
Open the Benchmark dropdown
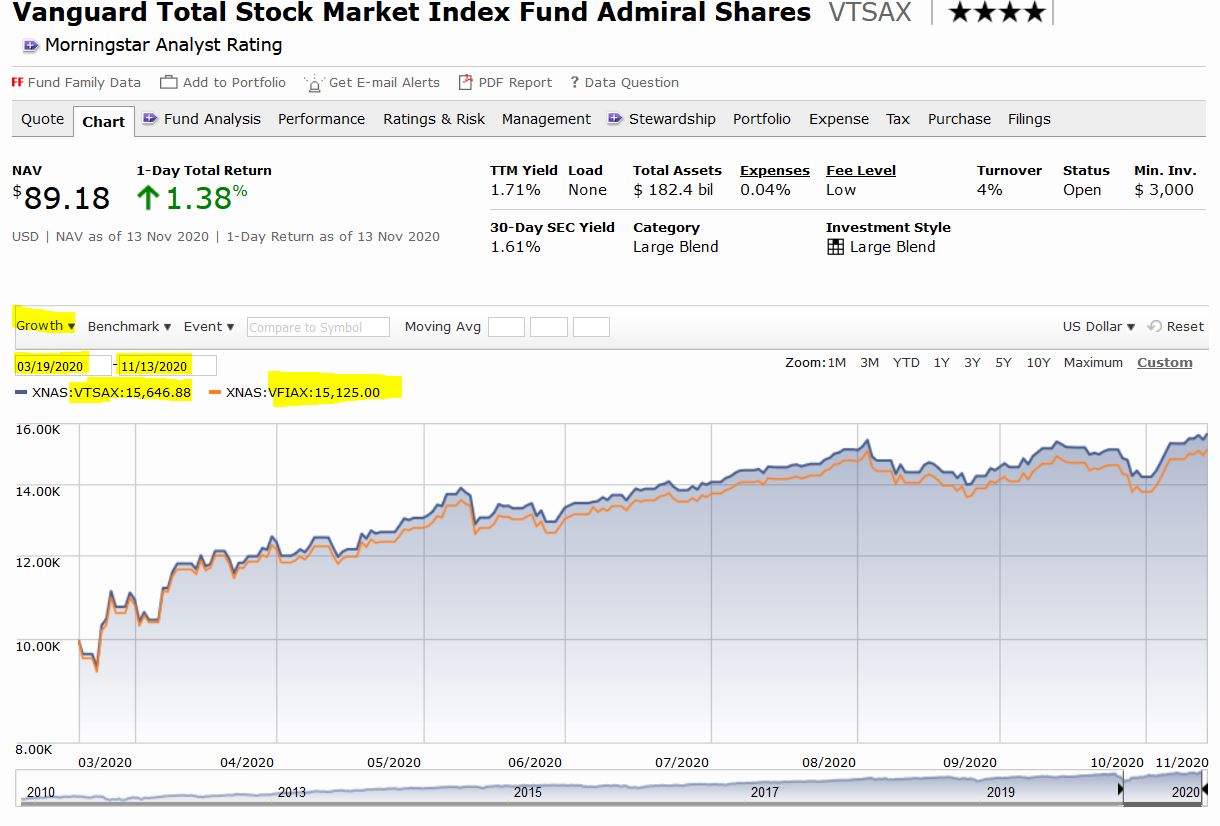(x=129, y=326)
